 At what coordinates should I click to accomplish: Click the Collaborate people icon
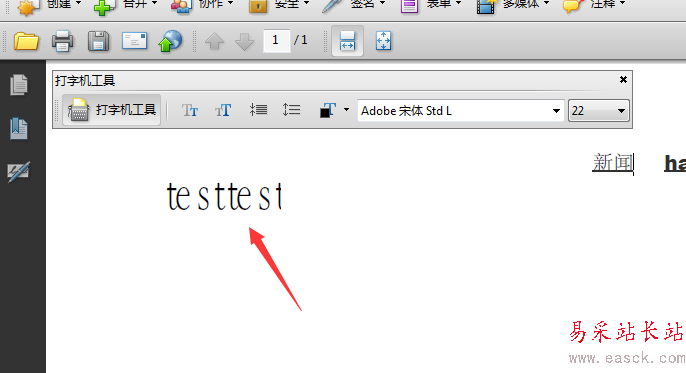click(x=181, y=6)
